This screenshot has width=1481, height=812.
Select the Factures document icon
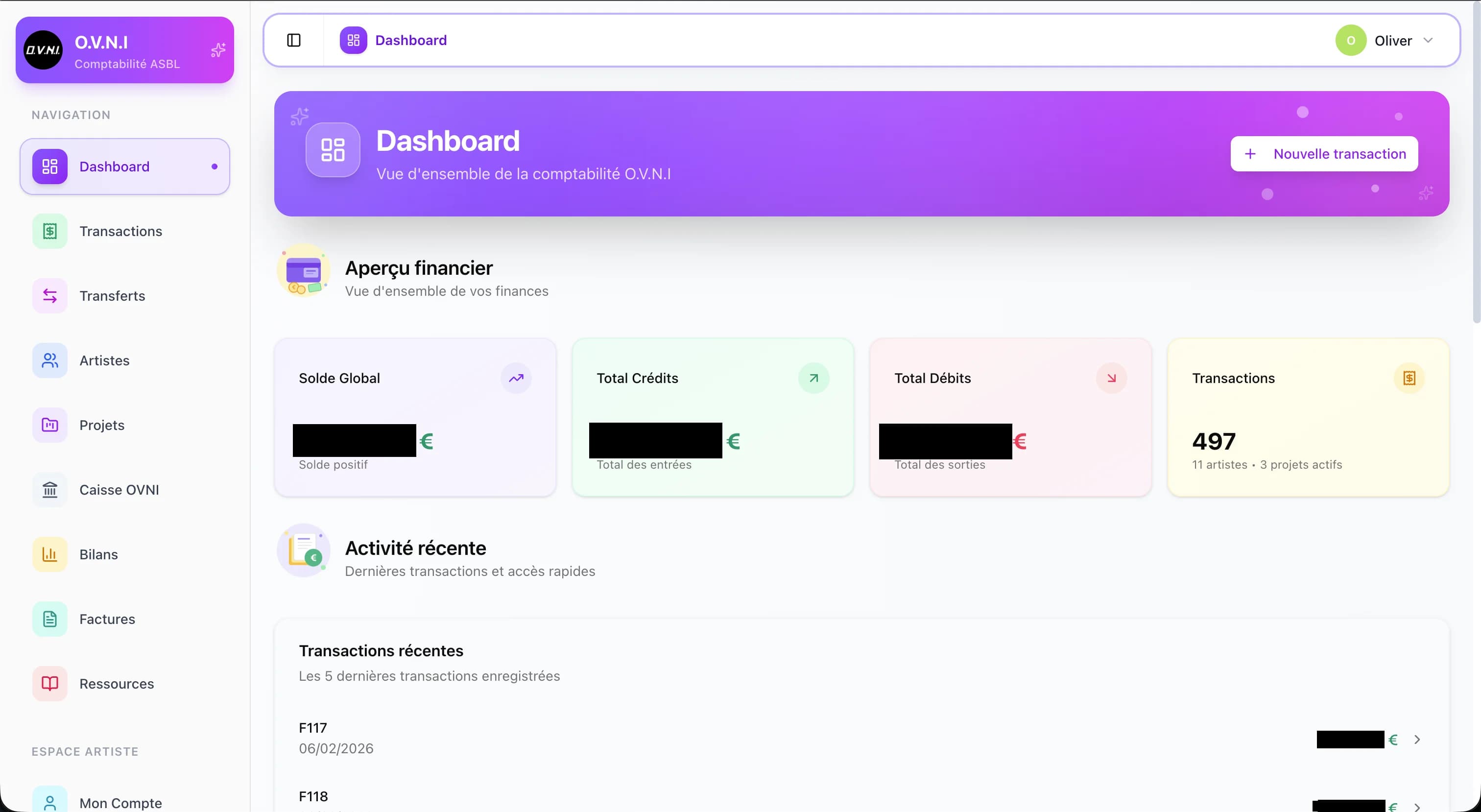click(49, 619)
